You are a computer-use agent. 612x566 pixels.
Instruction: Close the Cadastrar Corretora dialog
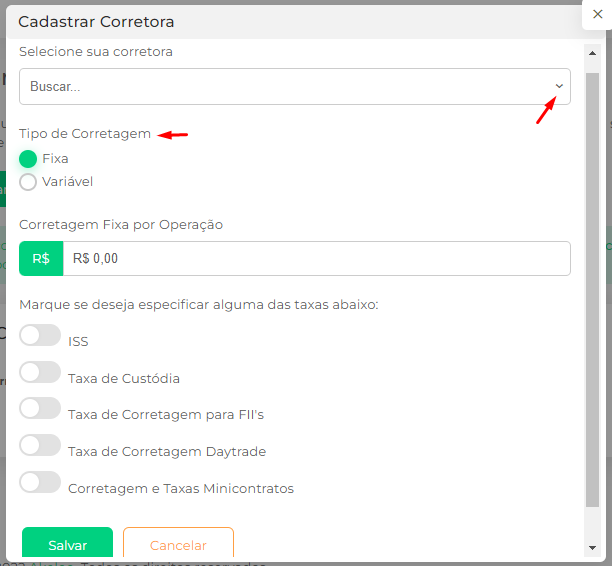pos(597,14)
